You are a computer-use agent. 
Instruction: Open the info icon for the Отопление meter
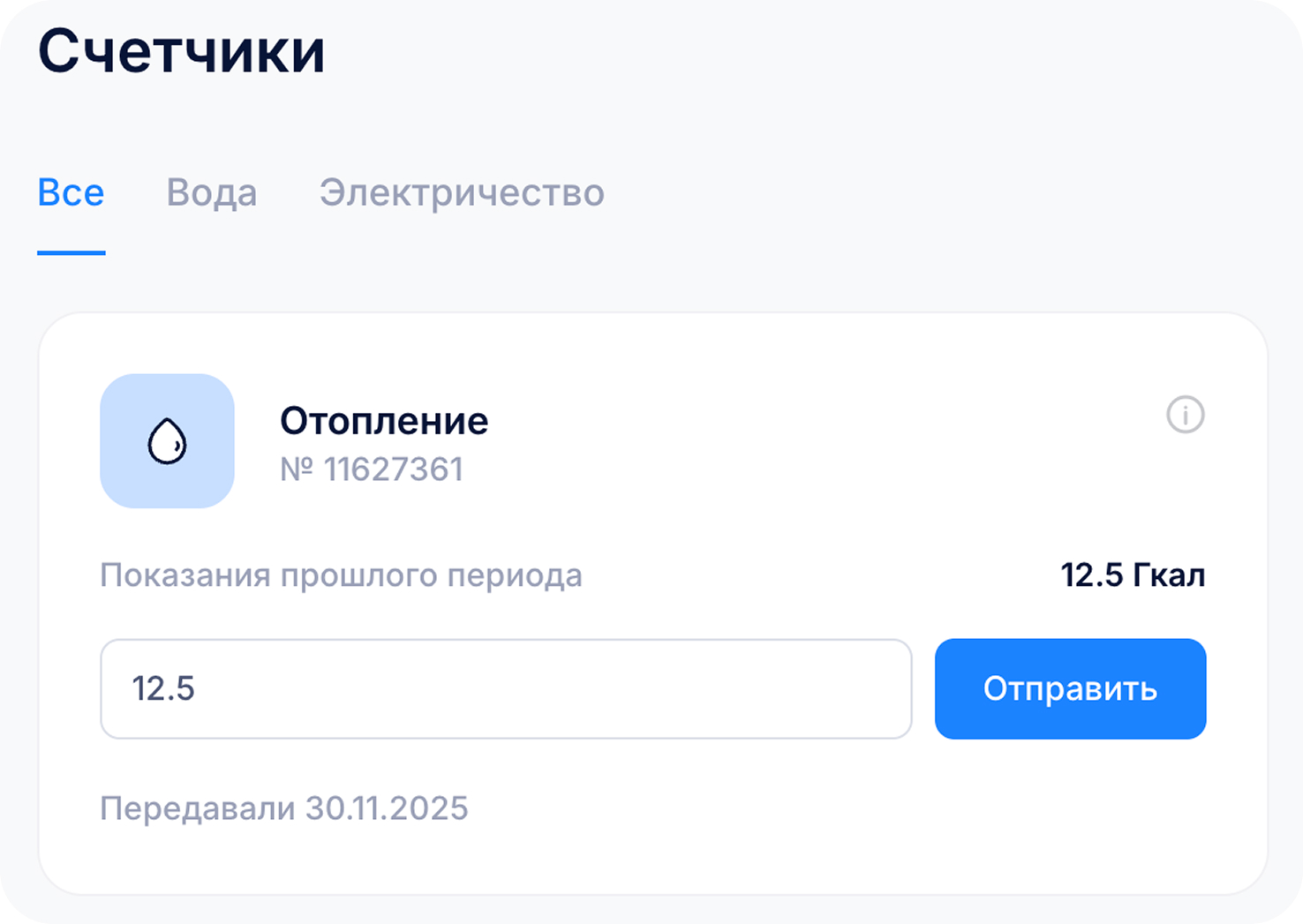pyautogui.click(x=1185, y=414)
